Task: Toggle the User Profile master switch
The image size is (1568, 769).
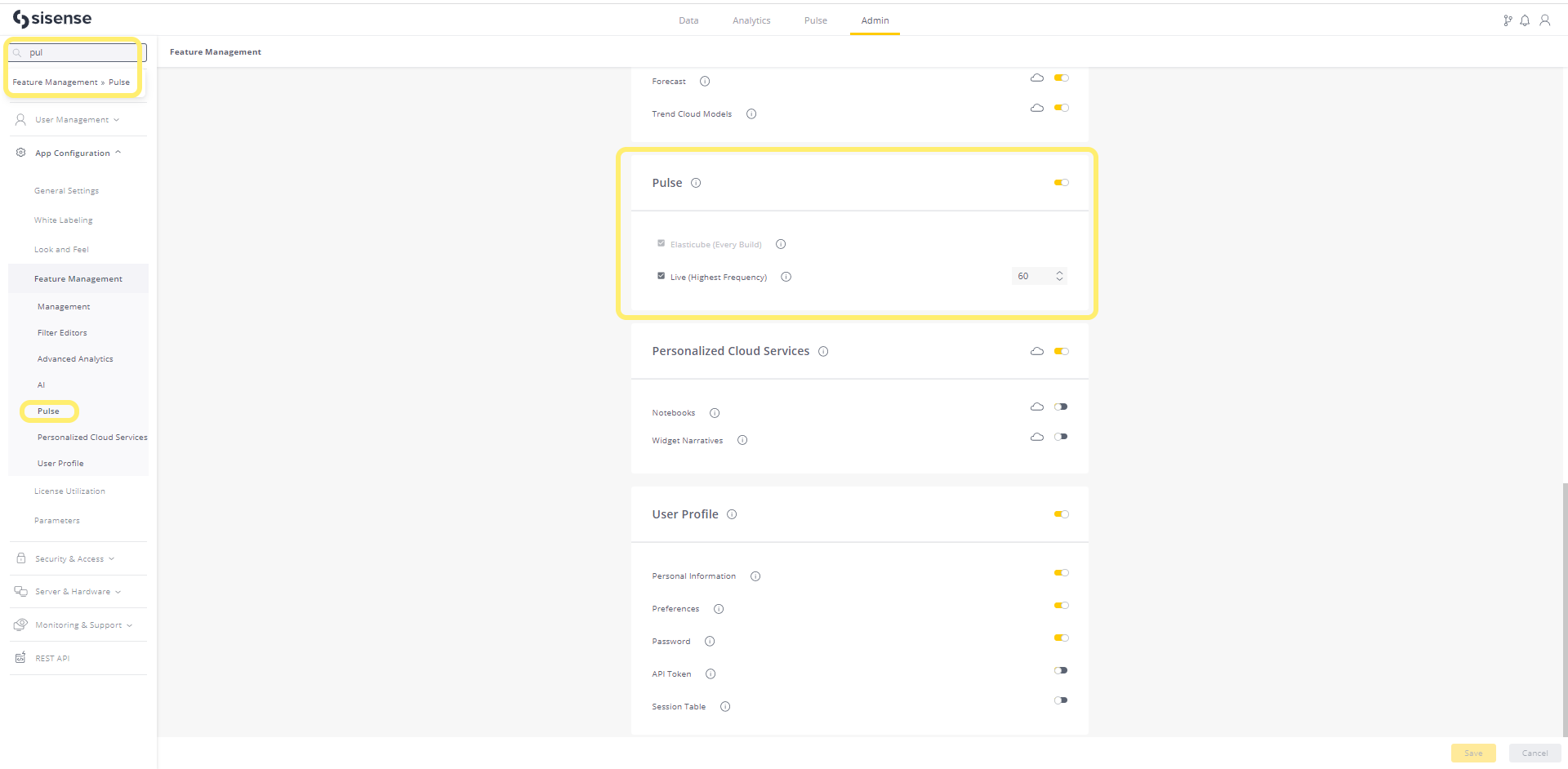Action: (1061, 514)
